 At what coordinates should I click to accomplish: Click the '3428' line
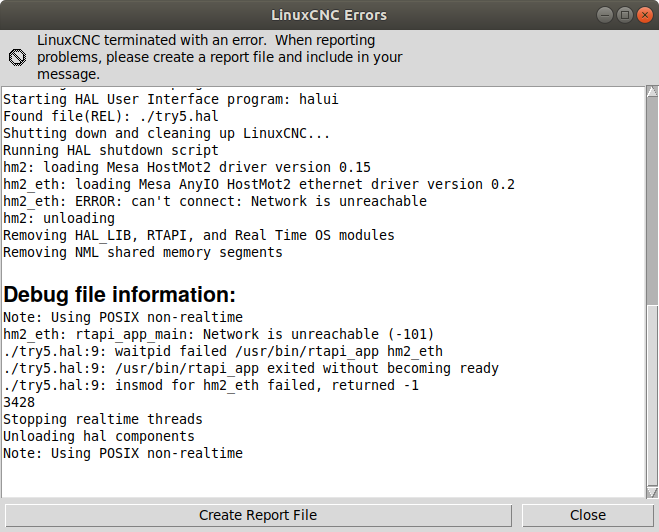point(19,403)
